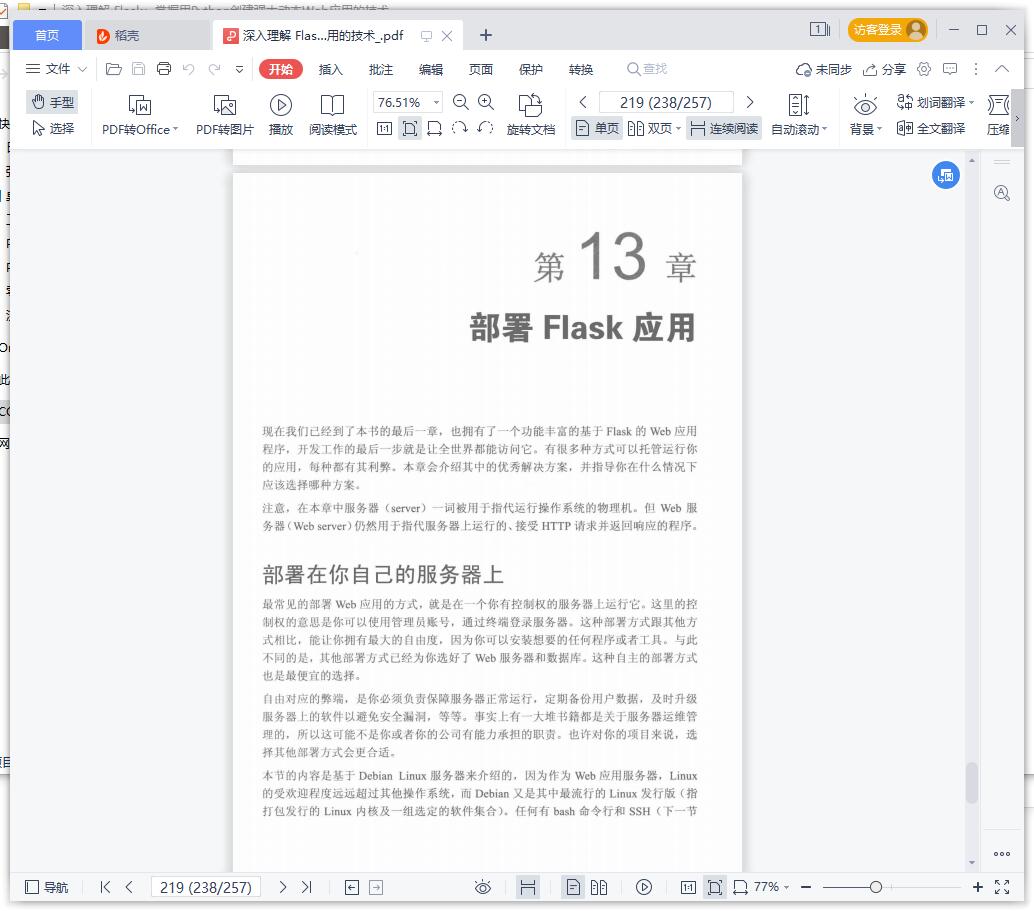Add a new tab with plus button

(x=485, y=36)
